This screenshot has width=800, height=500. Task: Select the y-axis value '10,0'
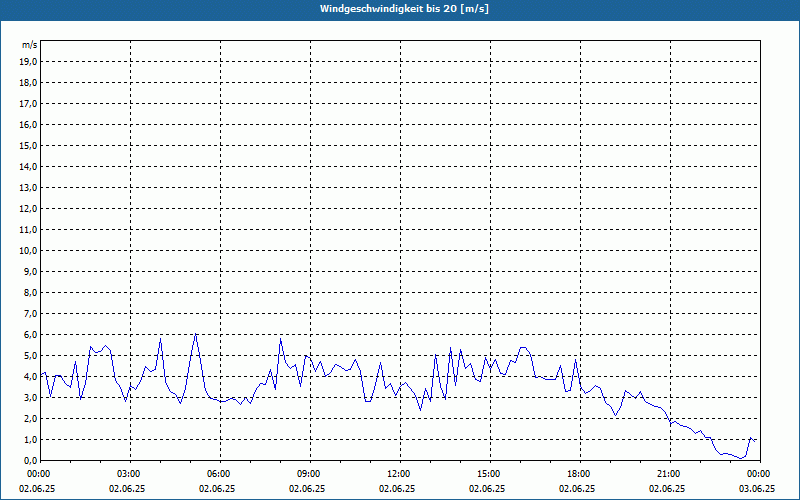[28, 251]
